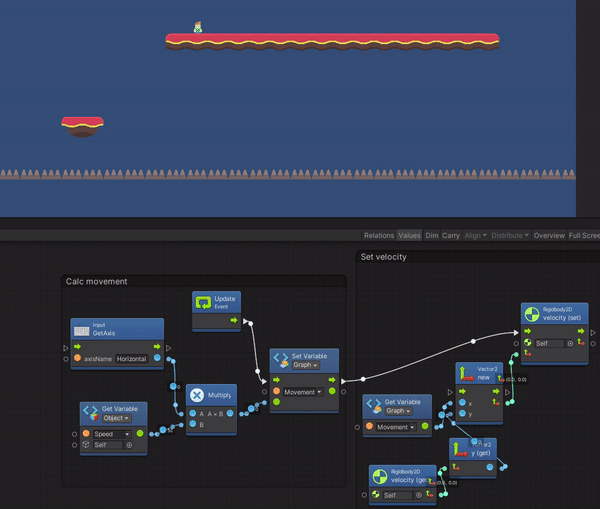Open the Speed variable name dropdown
This screenshot has width=600, height=509.
coord(115,434)
